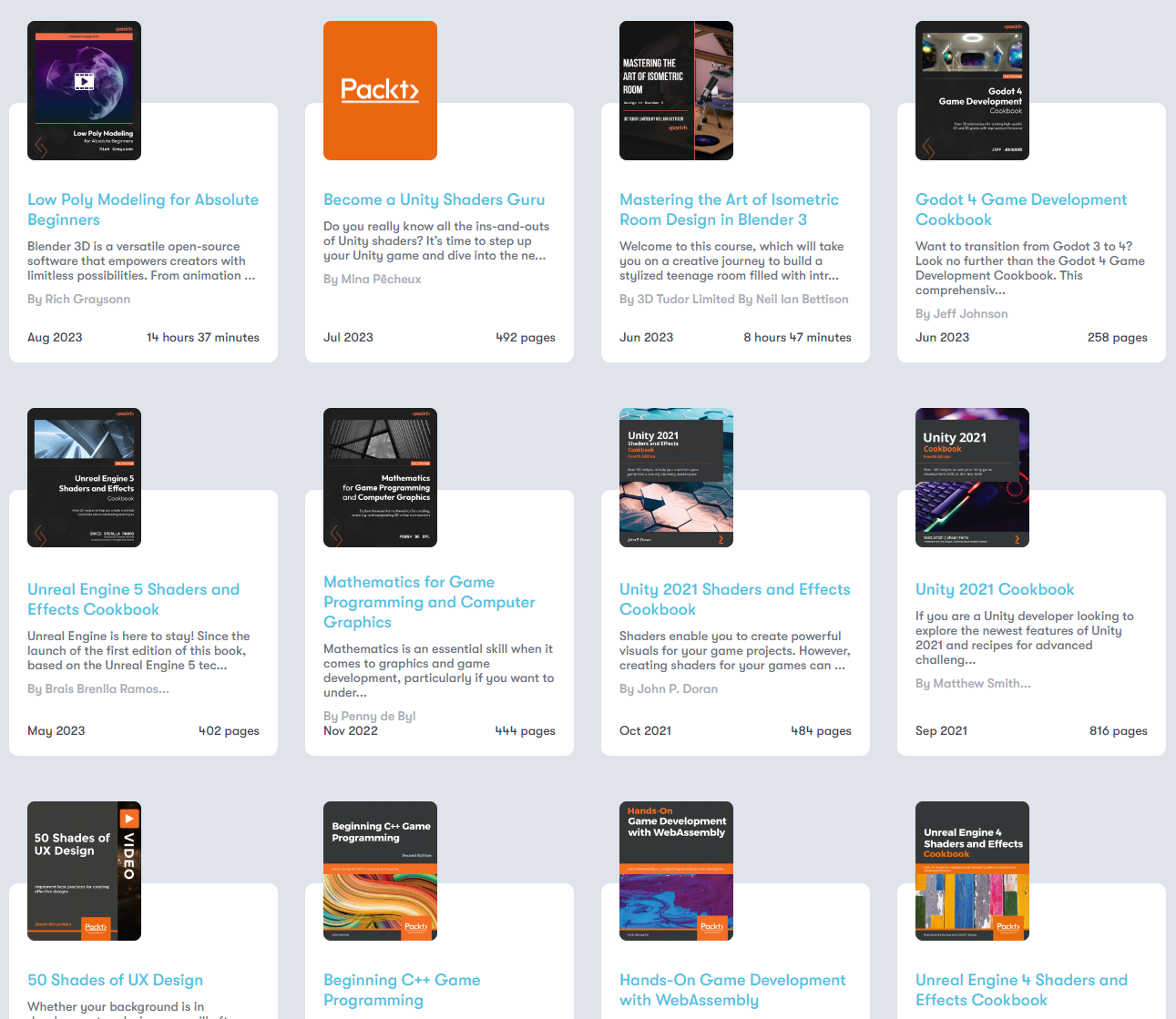Open Hands-On Game Development with WebAssembly title
Image resolution: width=1176 pixels, height=1019 pixels.
pyautogui.click(x=732, y=990)
